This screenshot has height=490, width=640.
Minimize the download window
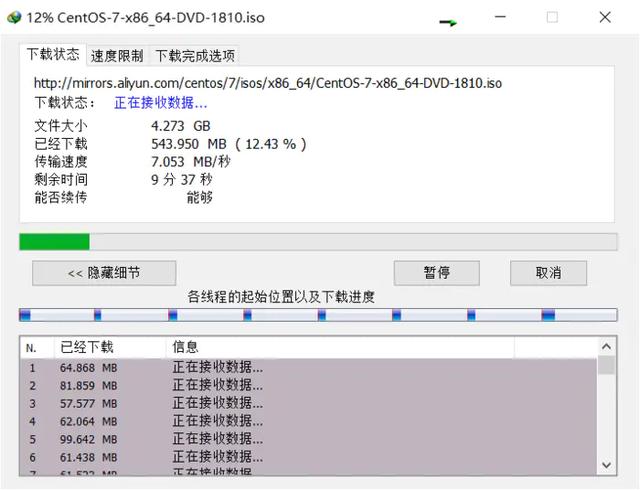[500, 17]
